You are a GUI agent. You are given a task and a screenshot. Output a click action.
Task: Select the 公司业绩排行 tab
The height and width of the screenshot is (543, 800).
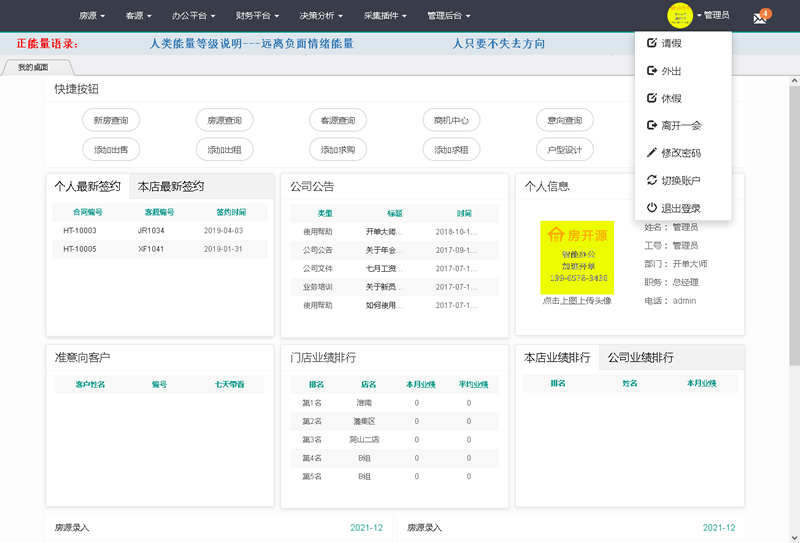[x=640, y=357]
